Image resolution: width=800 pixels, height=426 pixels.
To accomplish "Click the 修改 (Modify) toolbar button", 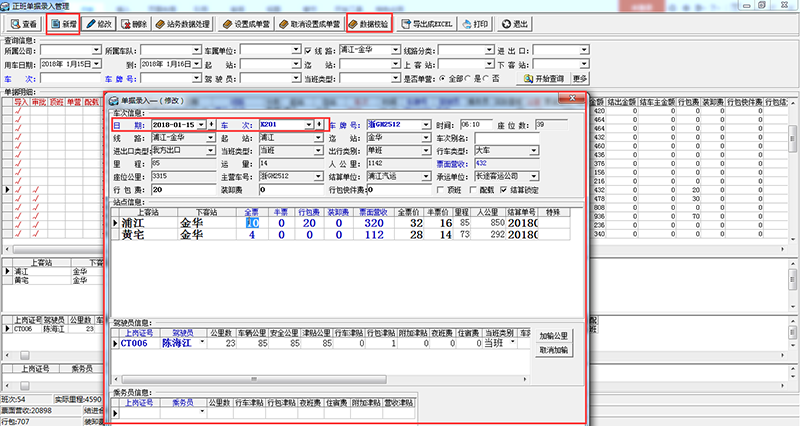I will click(99, 24).
